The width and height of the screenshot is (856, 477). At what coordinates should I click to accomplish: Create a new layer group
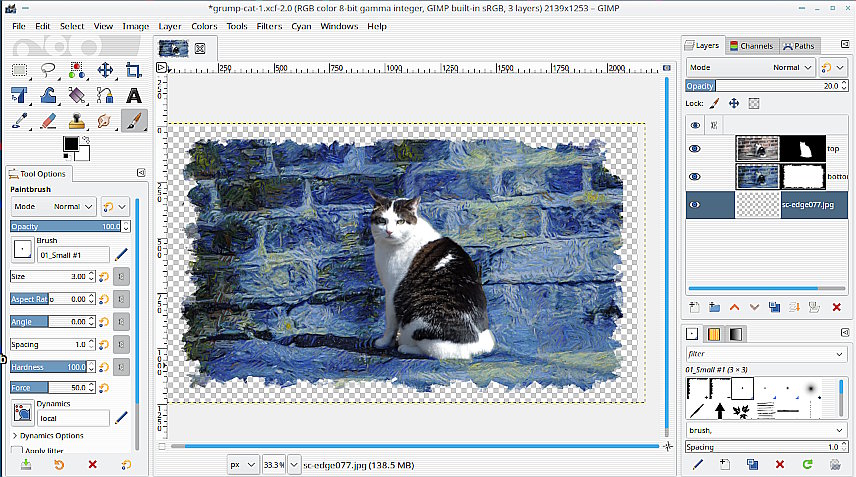714,307
